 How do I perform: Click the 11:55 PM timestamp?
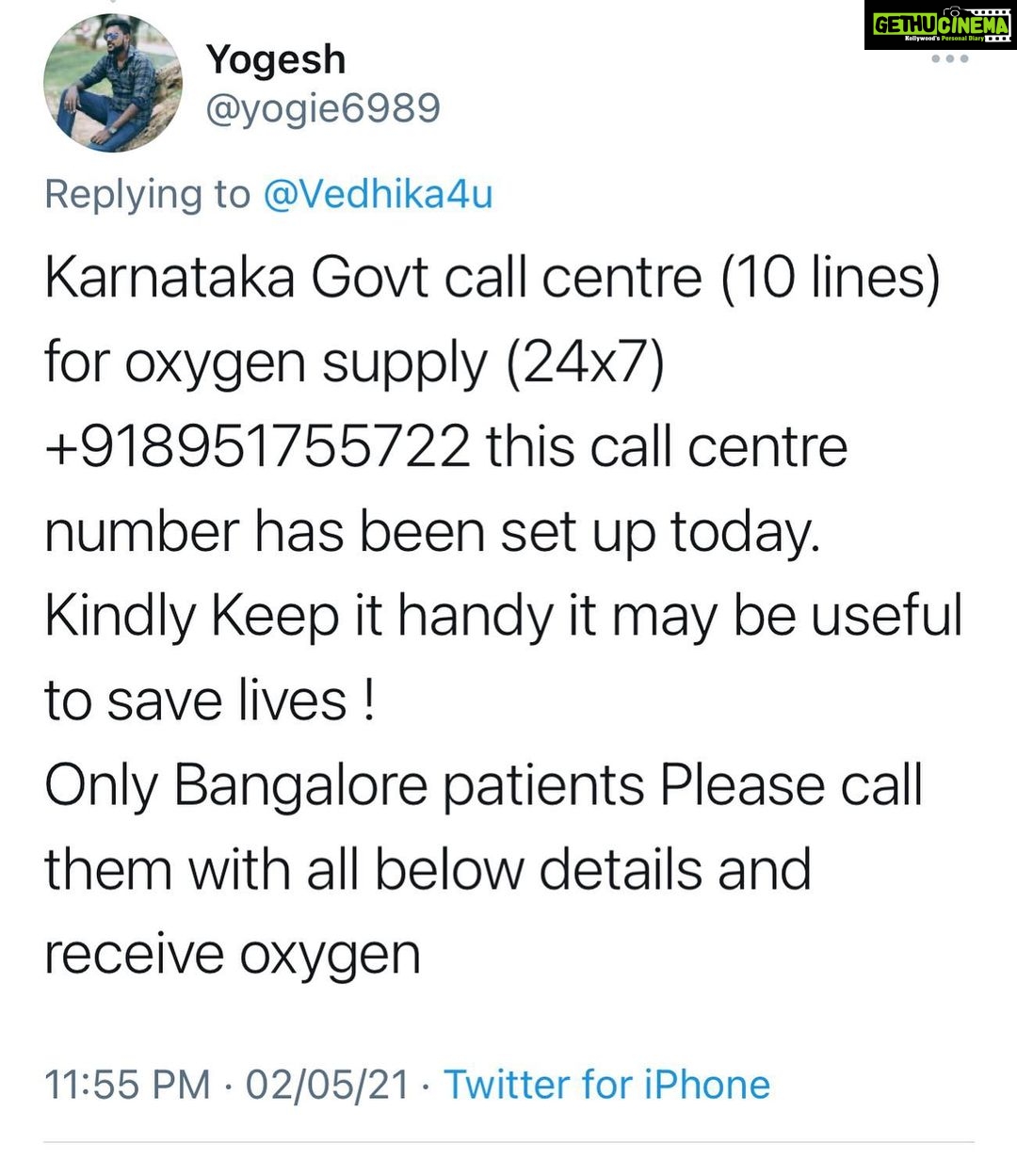tap(127, 1085)
